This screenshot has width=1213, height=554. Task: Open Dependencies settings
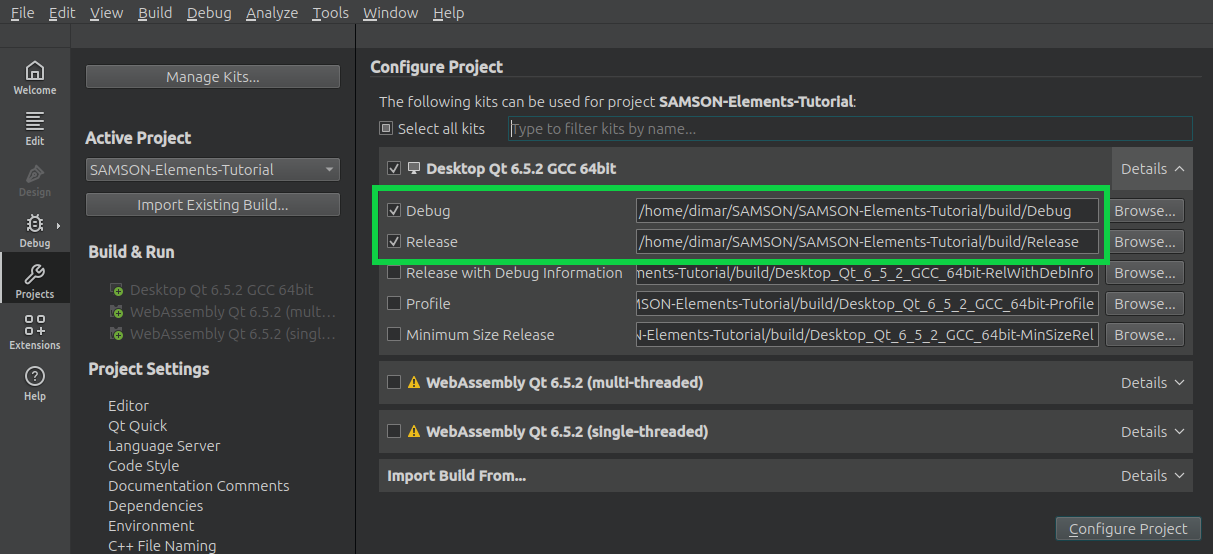(156, 506)
